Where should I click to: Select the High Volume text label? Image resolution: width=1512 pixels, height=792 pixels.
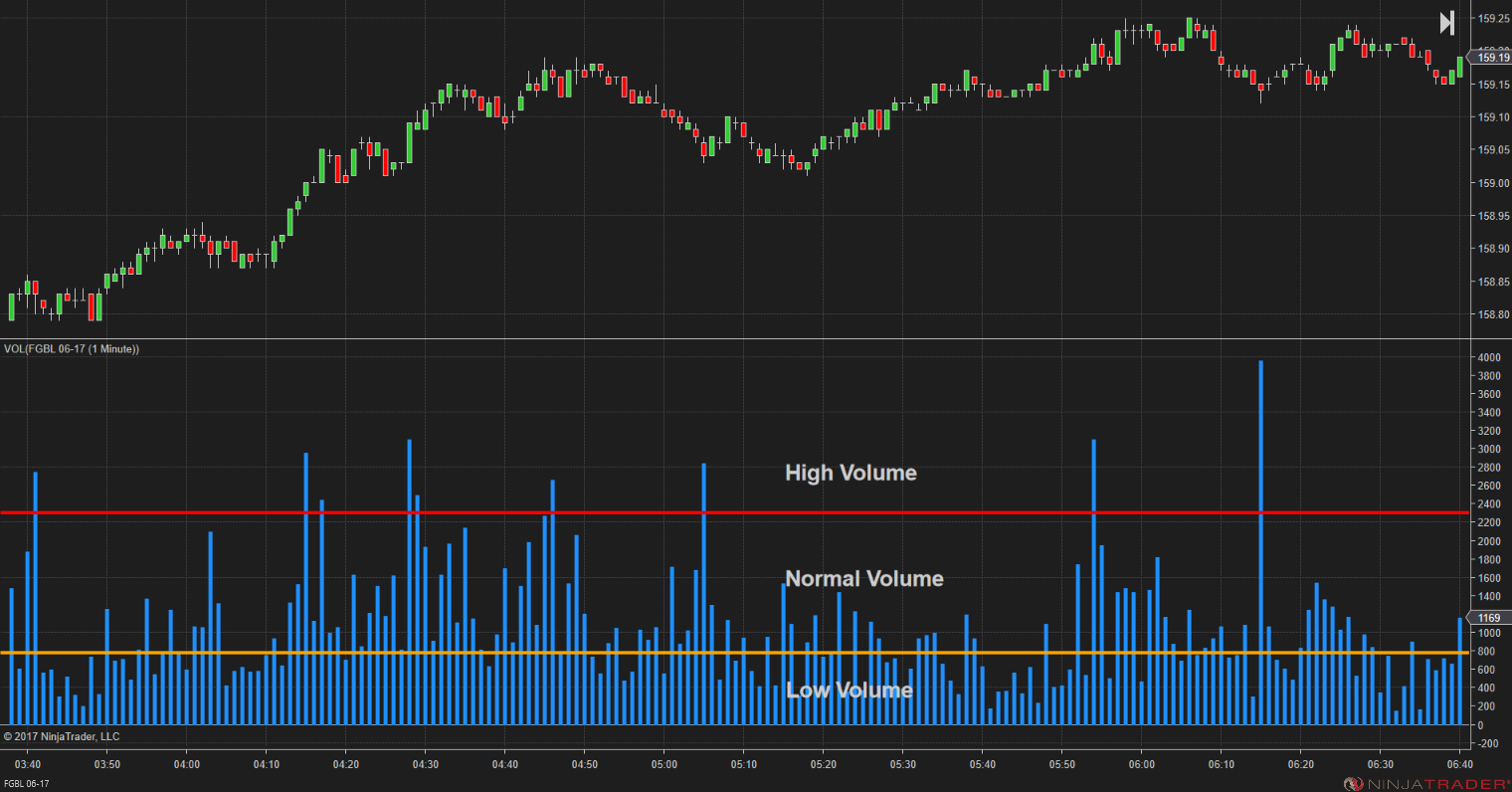pos(850,473)
